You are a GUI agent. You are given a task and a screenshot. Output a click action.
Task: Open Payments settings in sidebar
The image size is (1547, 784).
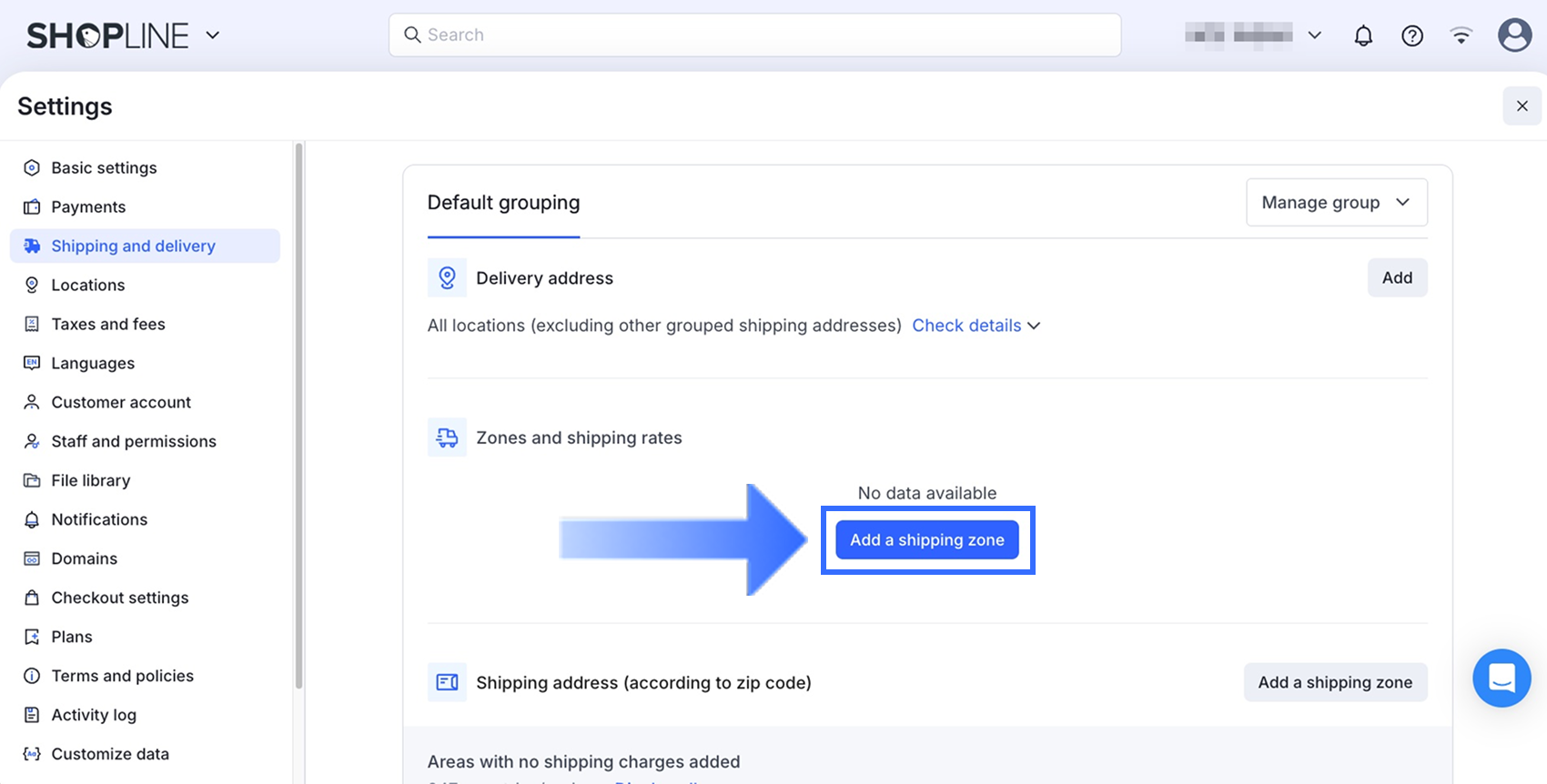[x=88, y=206]
